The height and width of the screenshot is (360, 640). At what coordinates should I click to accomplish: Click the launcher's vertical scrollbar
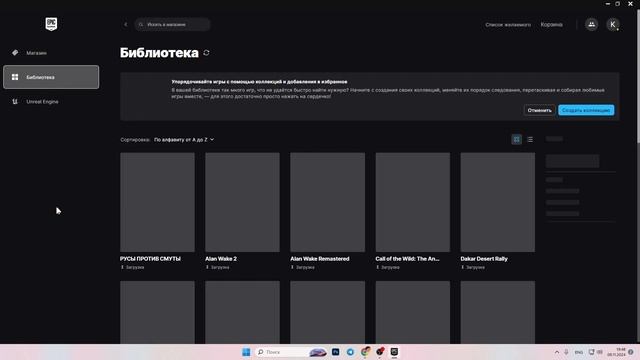click(638, 76)
